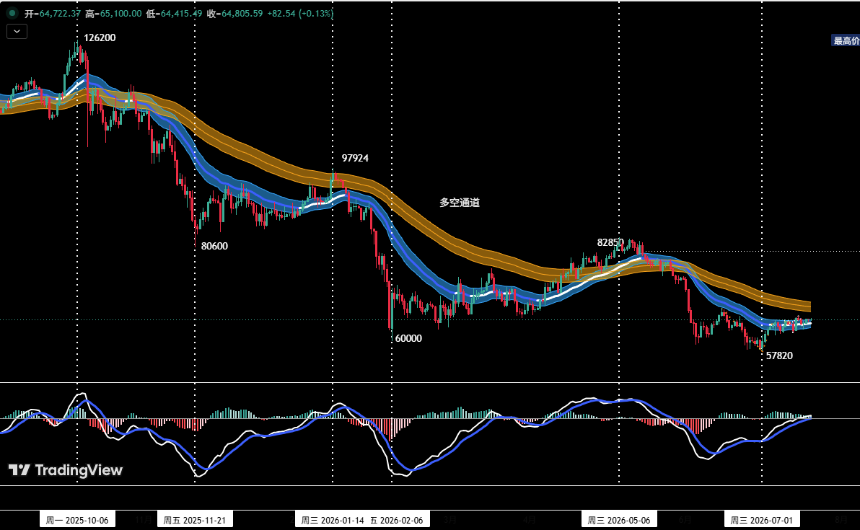Select the 2025-10-06 date label
860x530 pixels.
pyautogui.click(x=77, y=520)
